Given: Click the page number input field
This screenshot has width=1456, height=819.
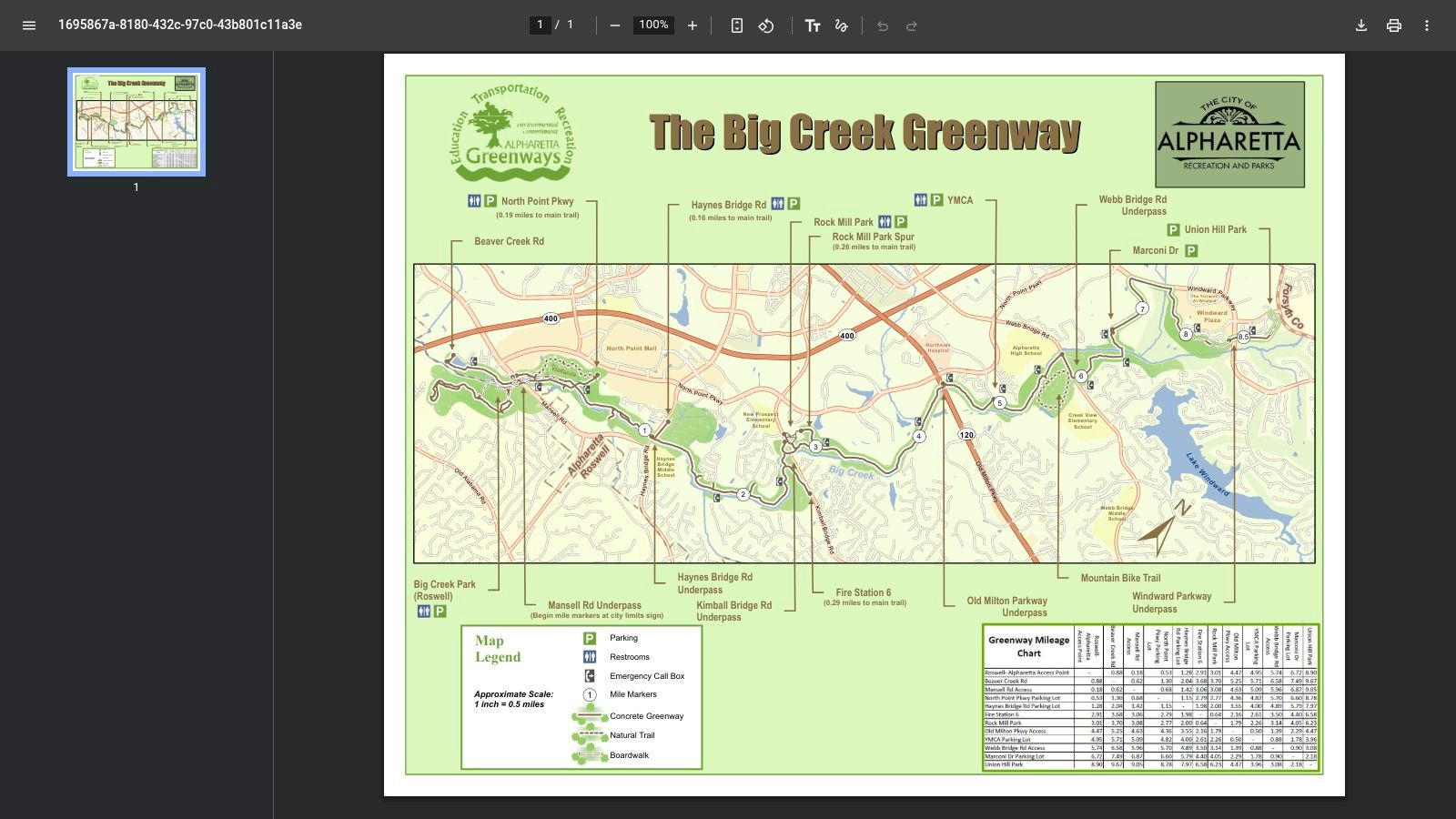Looking at the screenshot, I should pos(540,25).
